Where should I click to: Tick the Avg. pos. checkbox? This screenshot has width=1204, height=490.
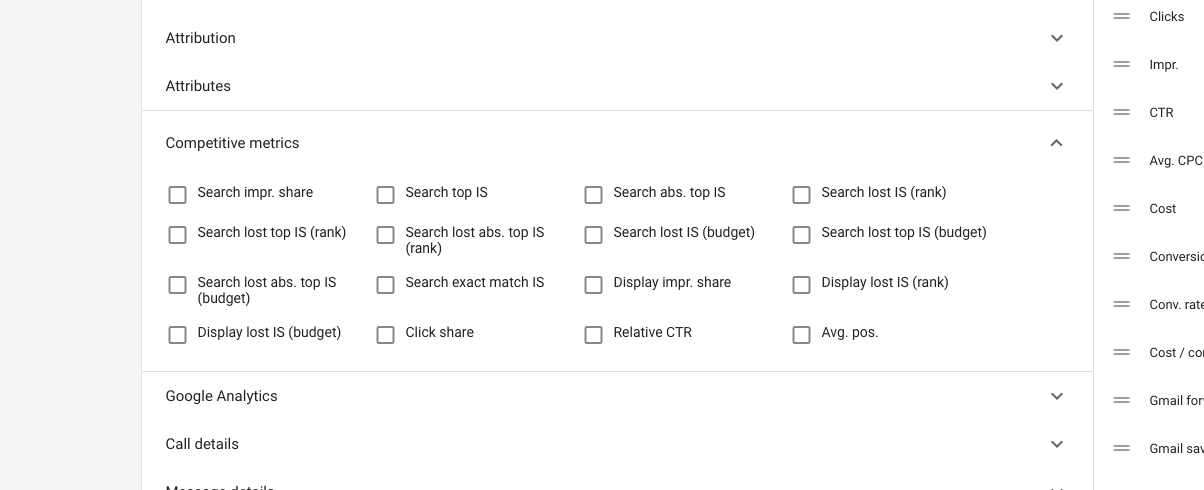point(802,335)
